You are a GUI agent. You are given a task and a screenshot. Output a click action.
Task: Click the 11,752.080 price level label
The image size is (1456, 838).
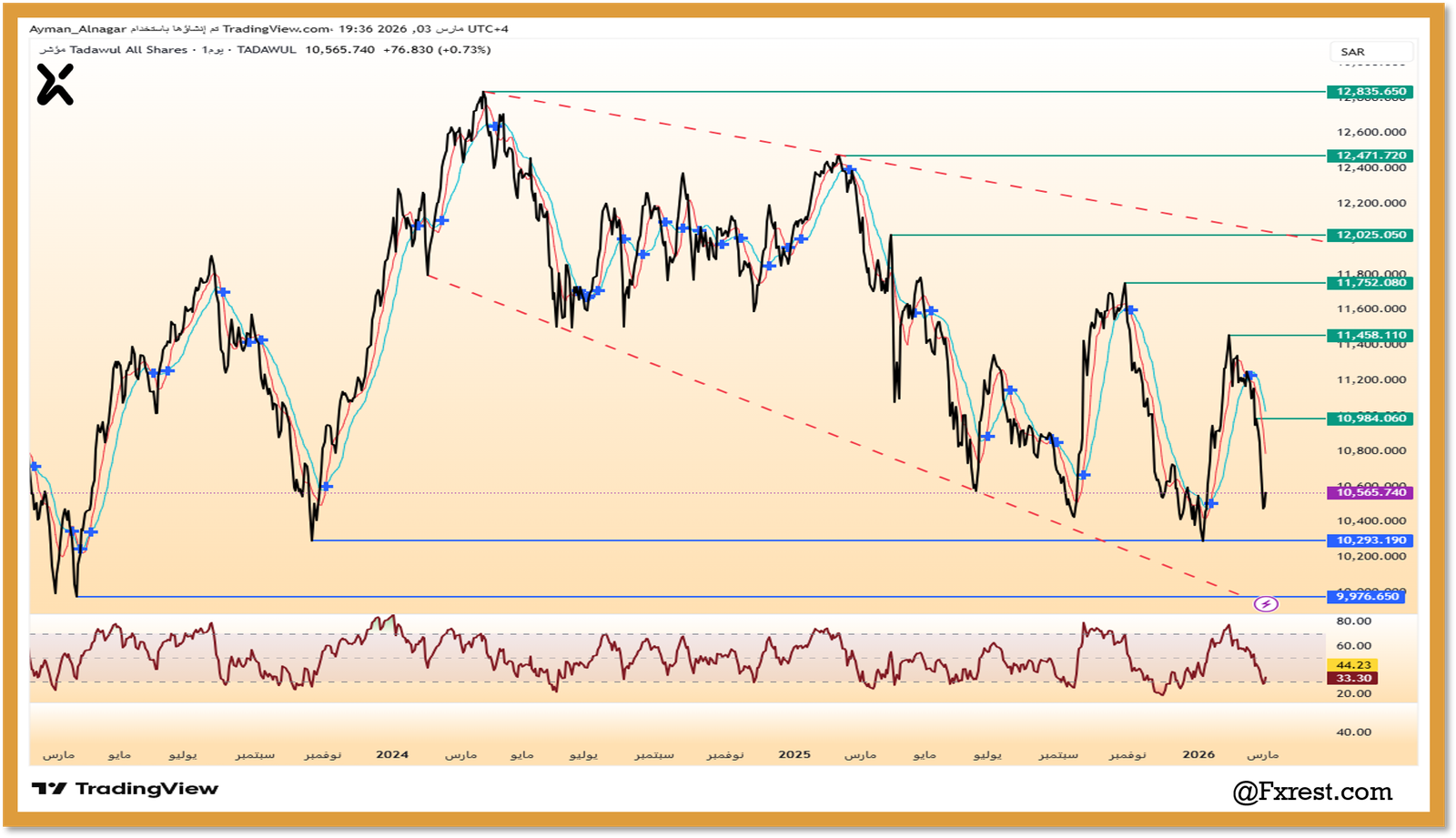(x=1370, y=283)
